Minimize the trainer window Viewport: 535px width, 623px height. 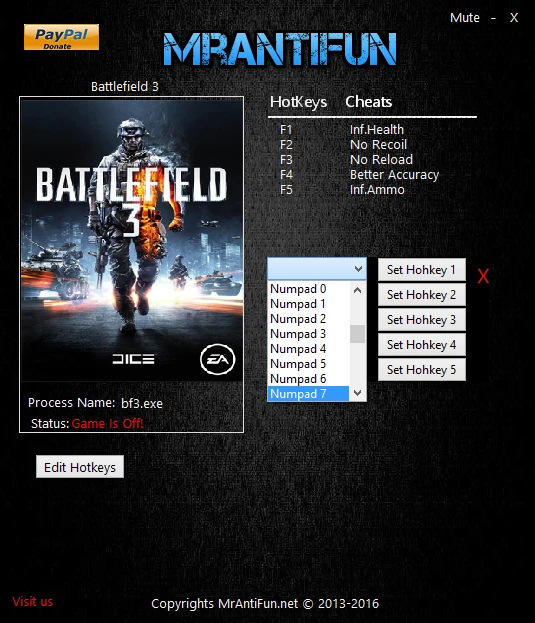tap(493, 18)
